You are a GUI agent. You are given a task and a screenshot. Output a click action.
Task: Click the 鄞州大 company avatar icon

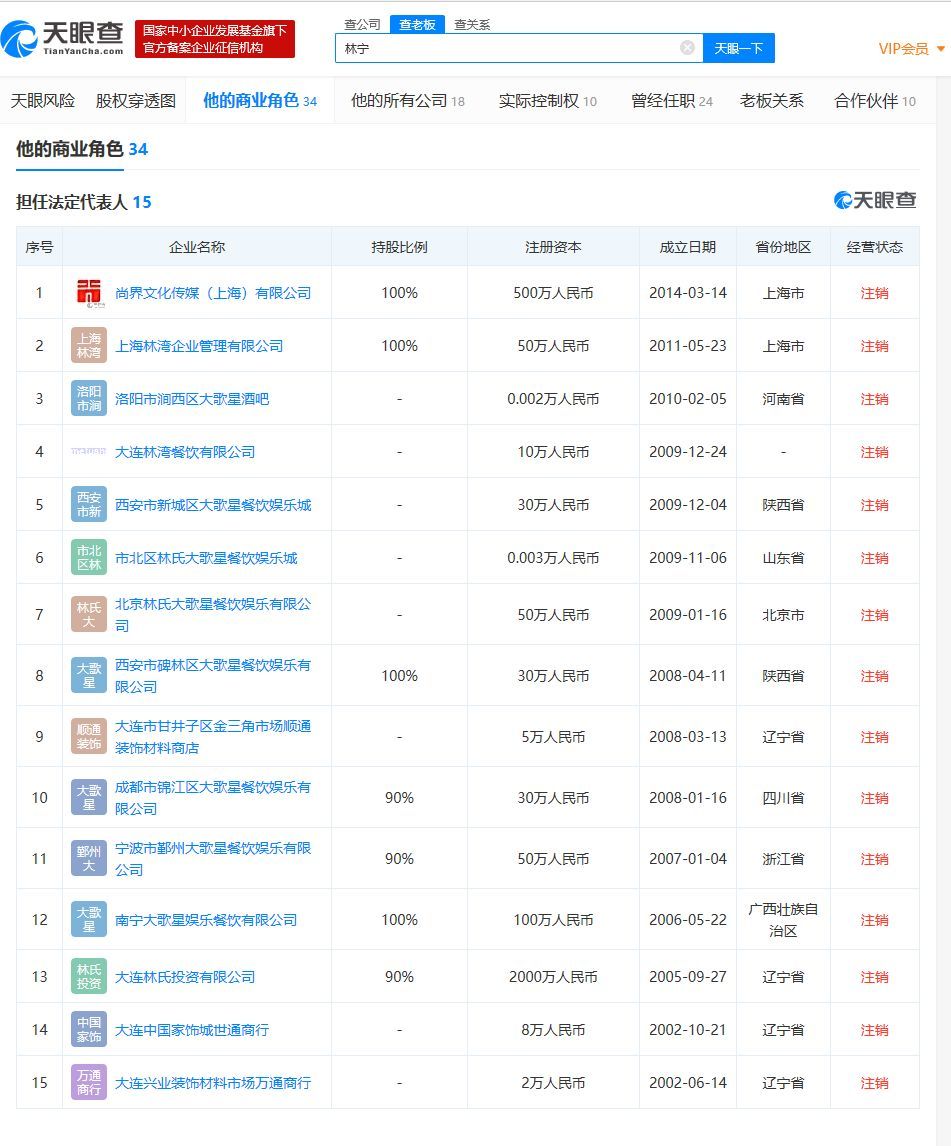pos(89,859)
